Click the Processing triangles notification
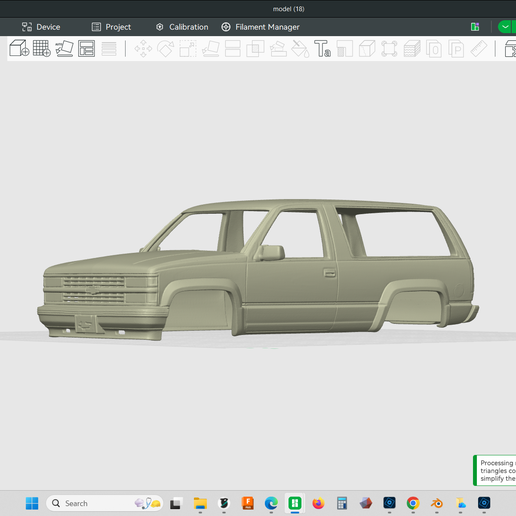The height and width of the screenshot is (516, 516). pyautogui.click(x=495, y=470)
